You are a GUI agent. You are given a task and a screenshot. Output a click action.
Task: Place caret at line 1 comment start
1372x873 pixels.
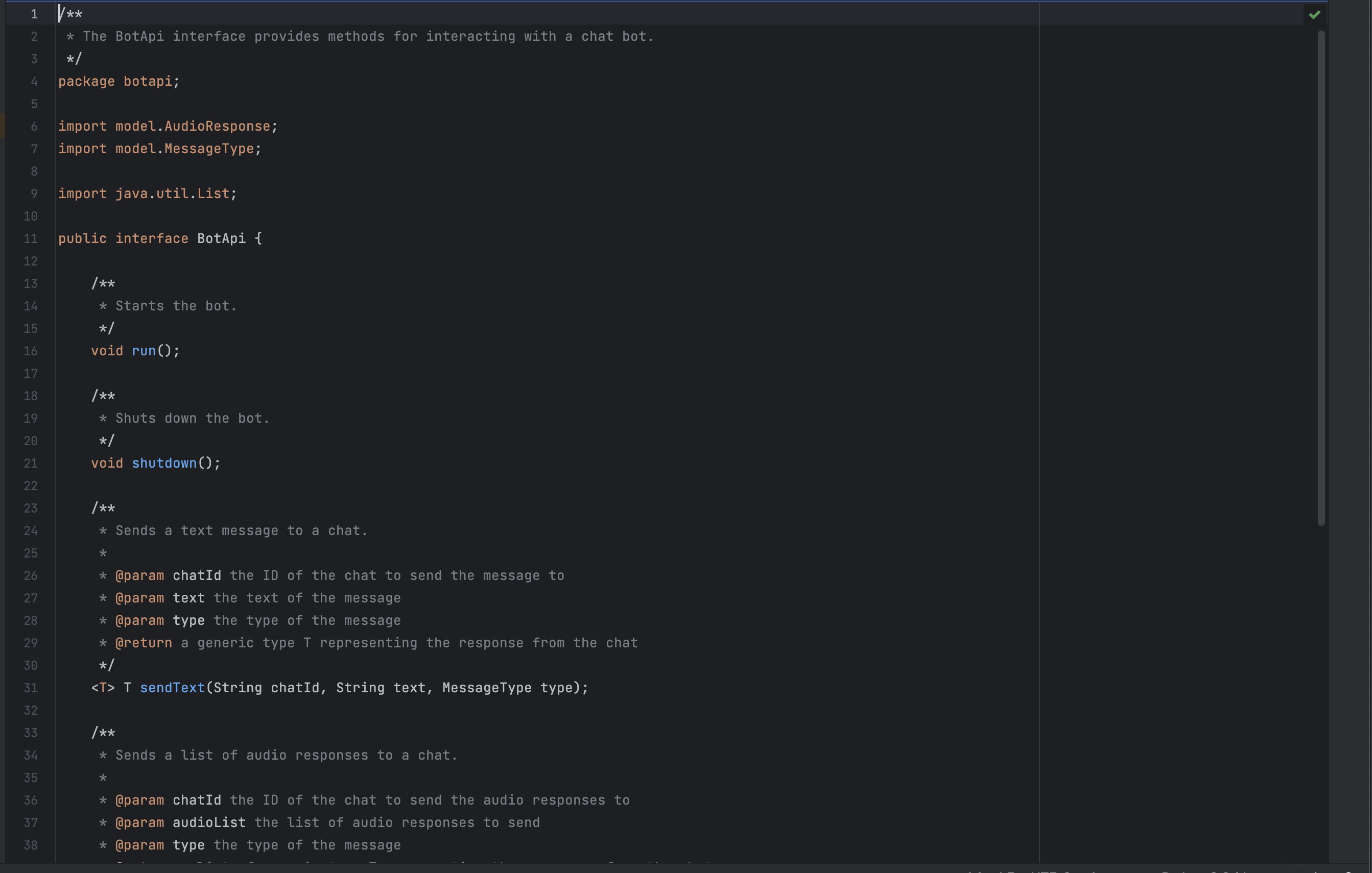click(59, 14)
